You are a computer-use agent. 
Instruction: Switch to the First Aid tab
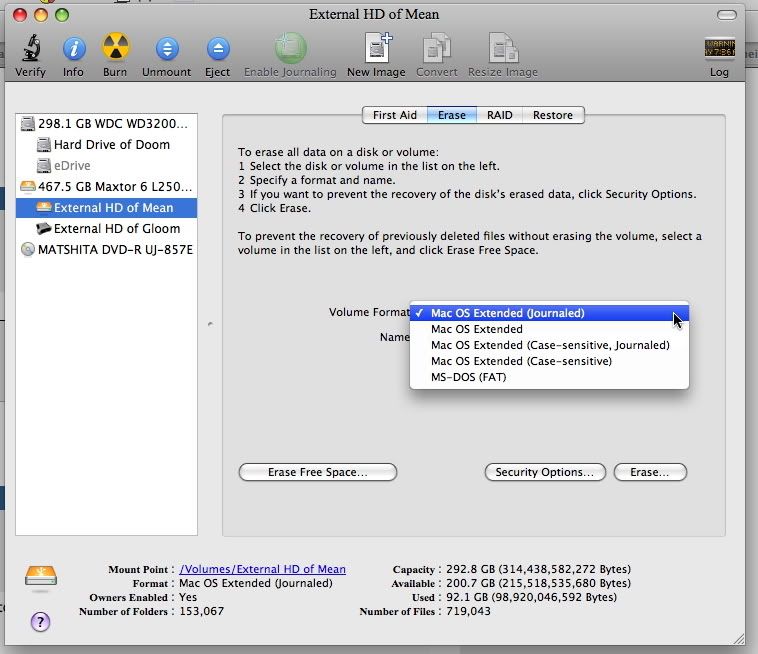[394, 115]
